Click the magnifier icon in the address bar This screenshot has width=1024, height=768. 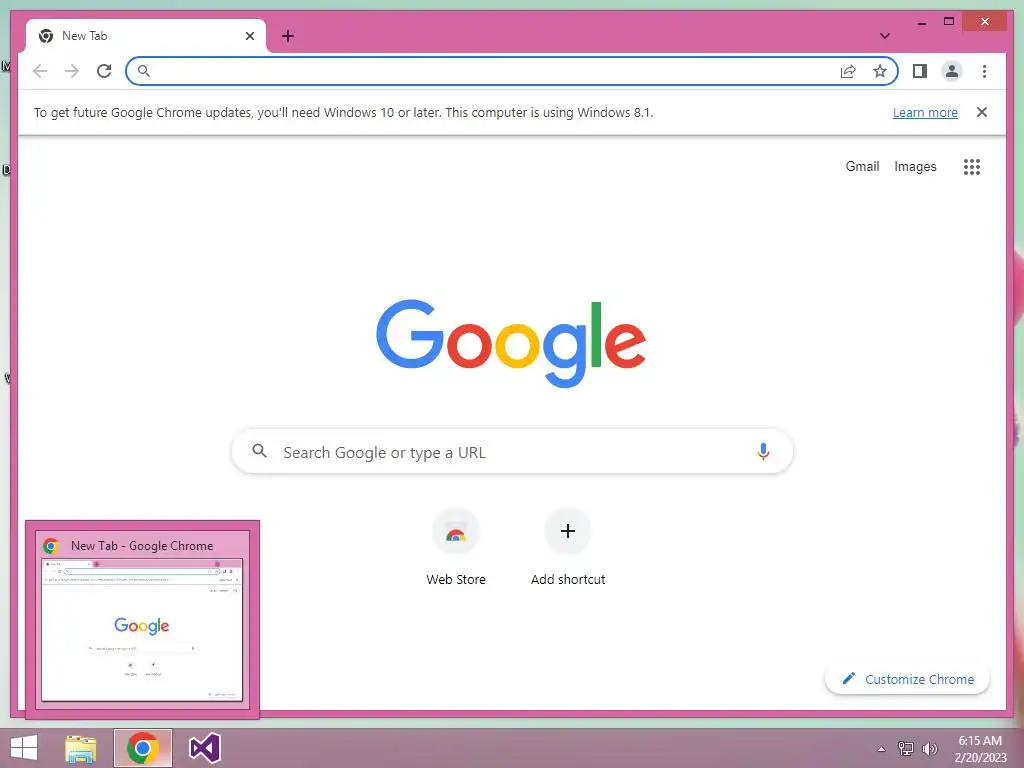144,71
